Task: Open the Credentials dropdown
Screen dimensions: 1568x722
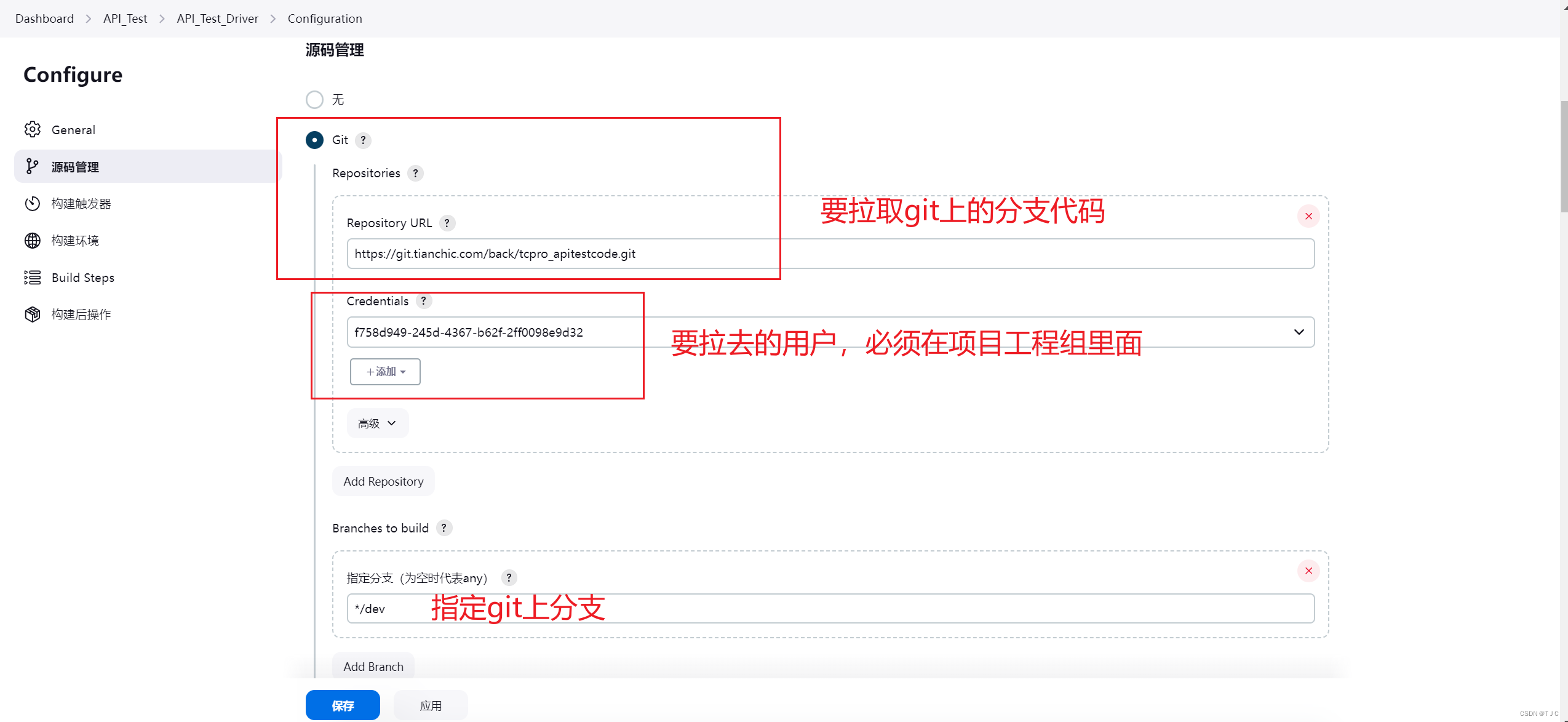Action: pyautogui.click(x=1299, y=332)
